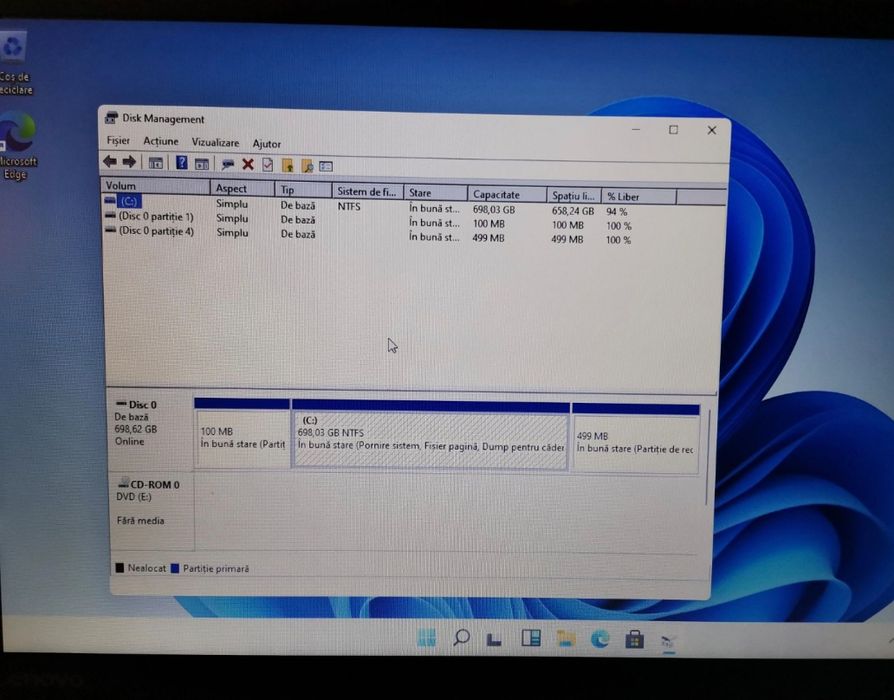
Task: Click the blue Partiție primară legend swatch
Action: (175, 568)
